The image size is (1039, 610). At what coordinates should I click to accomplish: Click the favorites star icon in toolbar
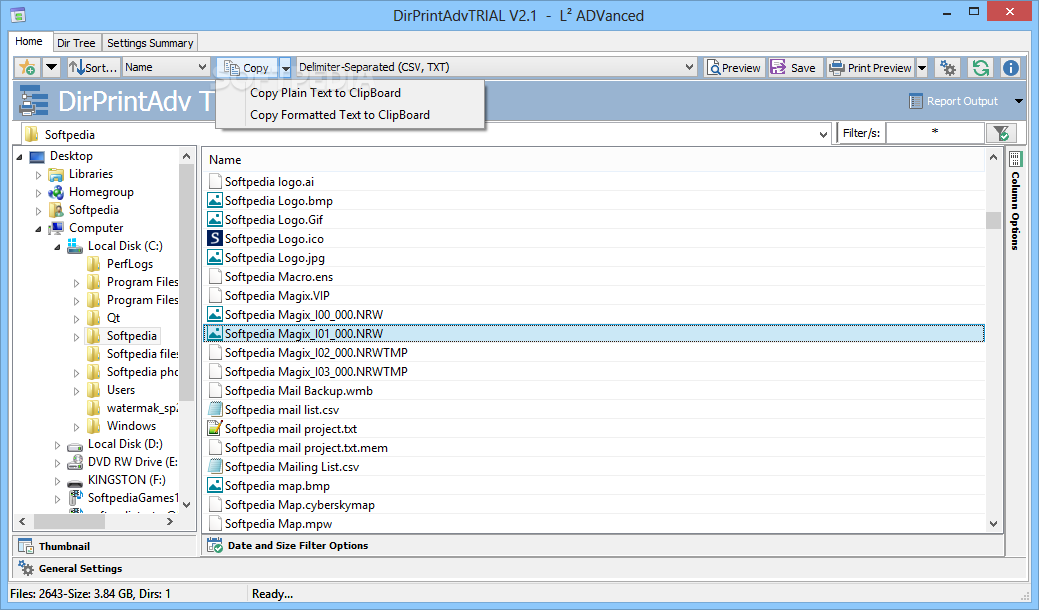click(x=28, y=68)
